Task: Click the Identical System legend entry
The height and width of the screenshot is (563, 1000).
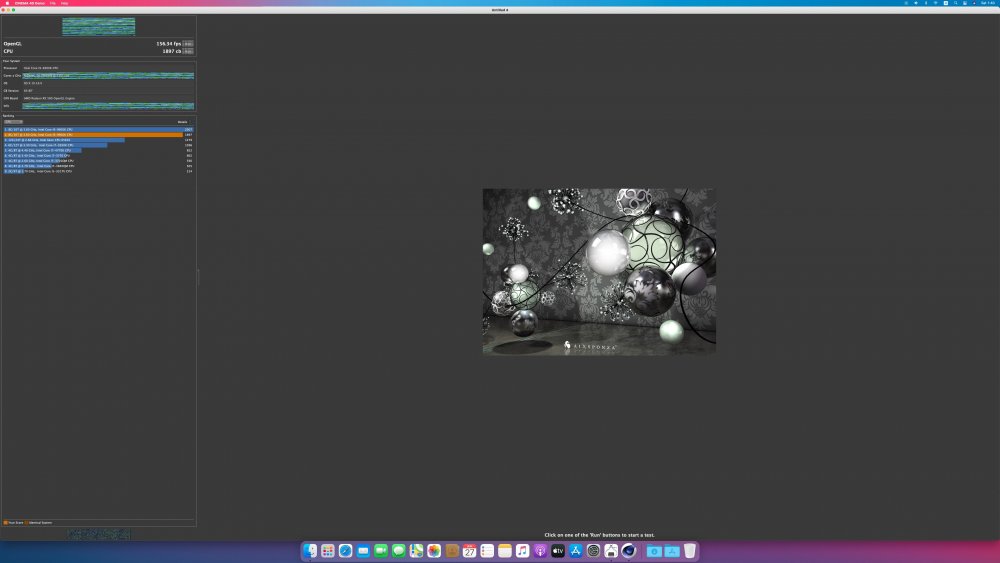Action: (x=40, y=523)
